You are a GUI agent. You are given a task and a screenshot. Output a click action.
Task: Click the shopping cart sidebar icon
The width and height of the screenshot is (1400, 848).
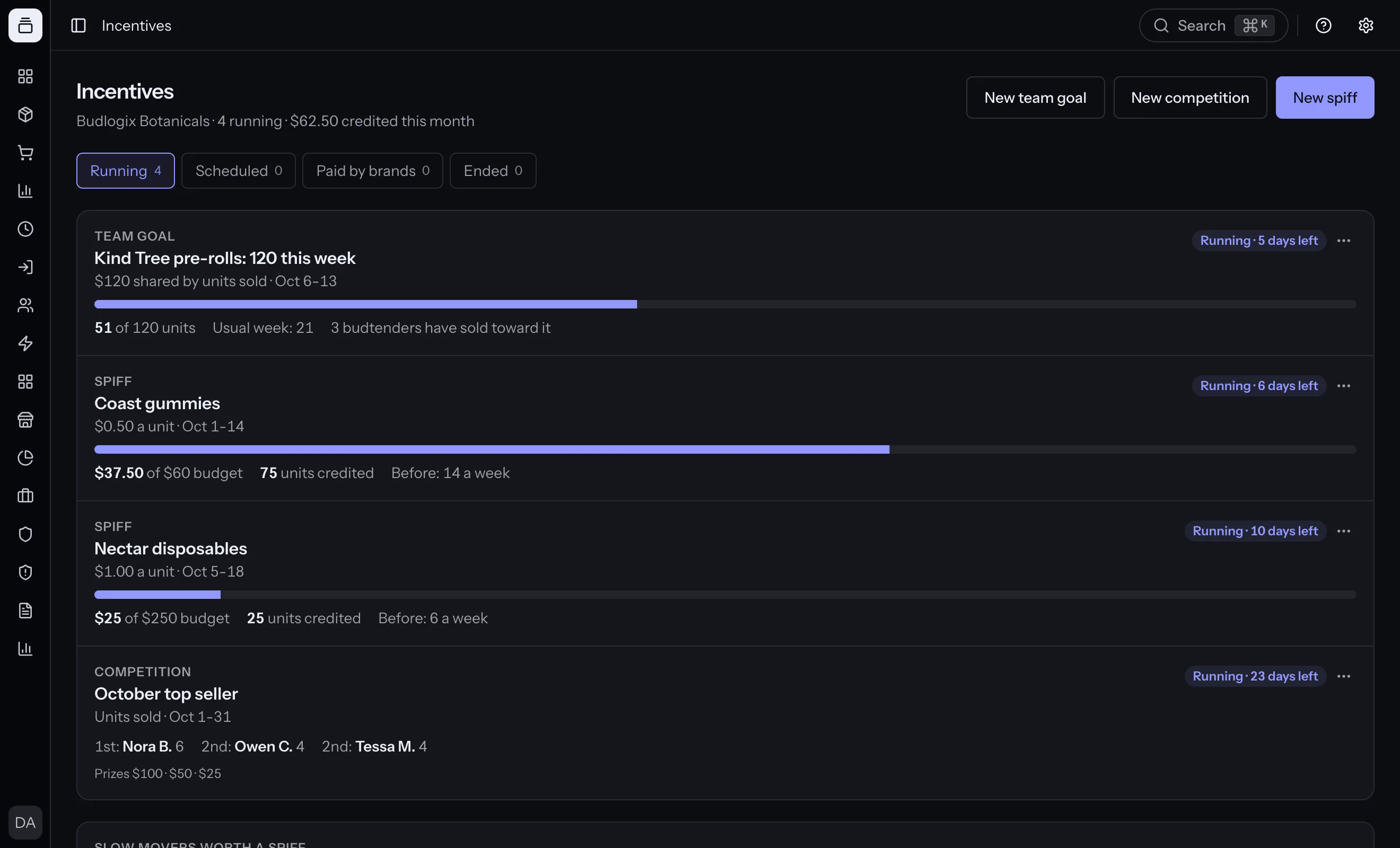click(x=25, y=153)
